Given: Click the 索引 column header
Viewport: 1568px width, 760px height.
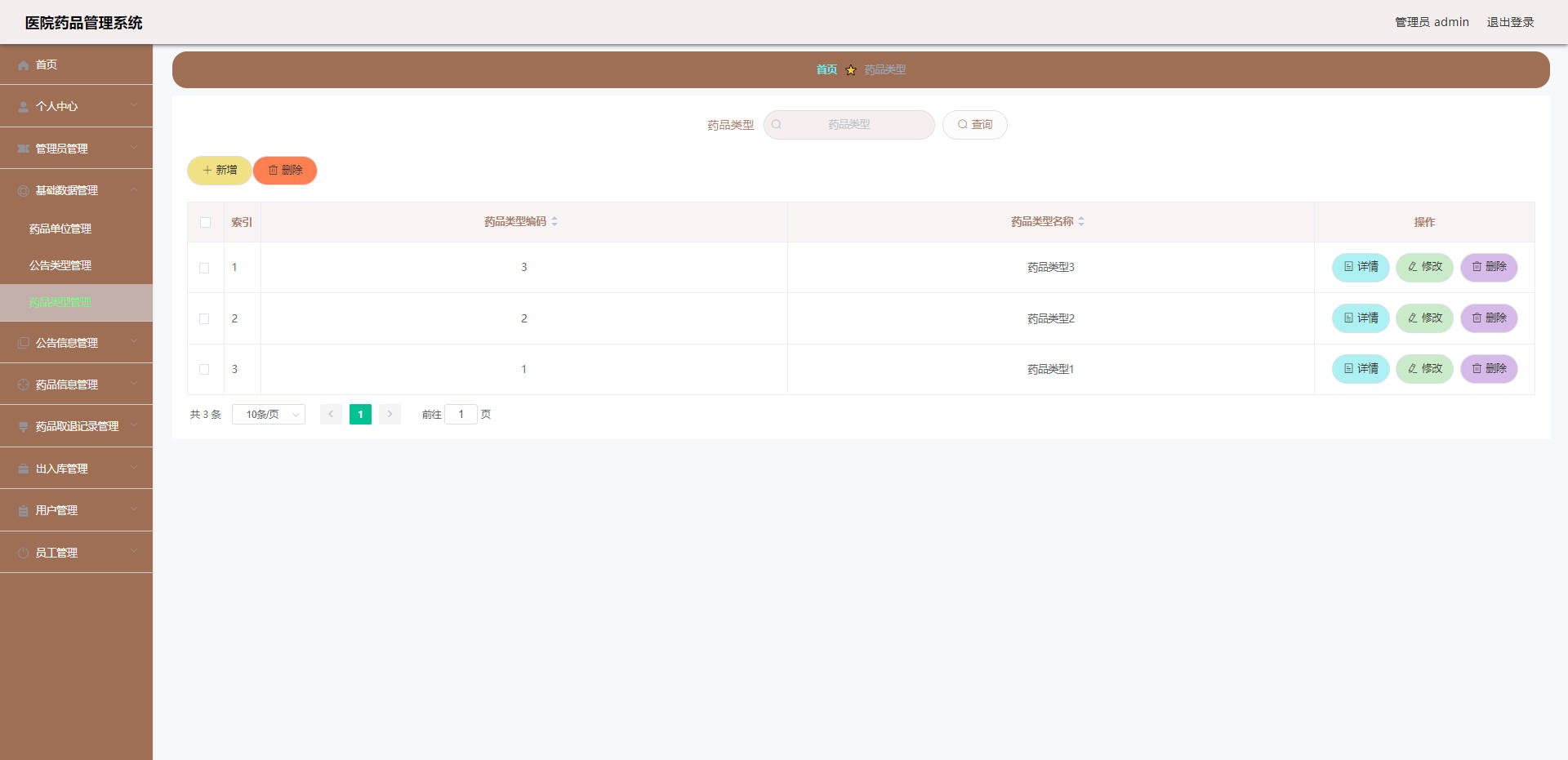Looking at the screenshot, I should (242, 222).
